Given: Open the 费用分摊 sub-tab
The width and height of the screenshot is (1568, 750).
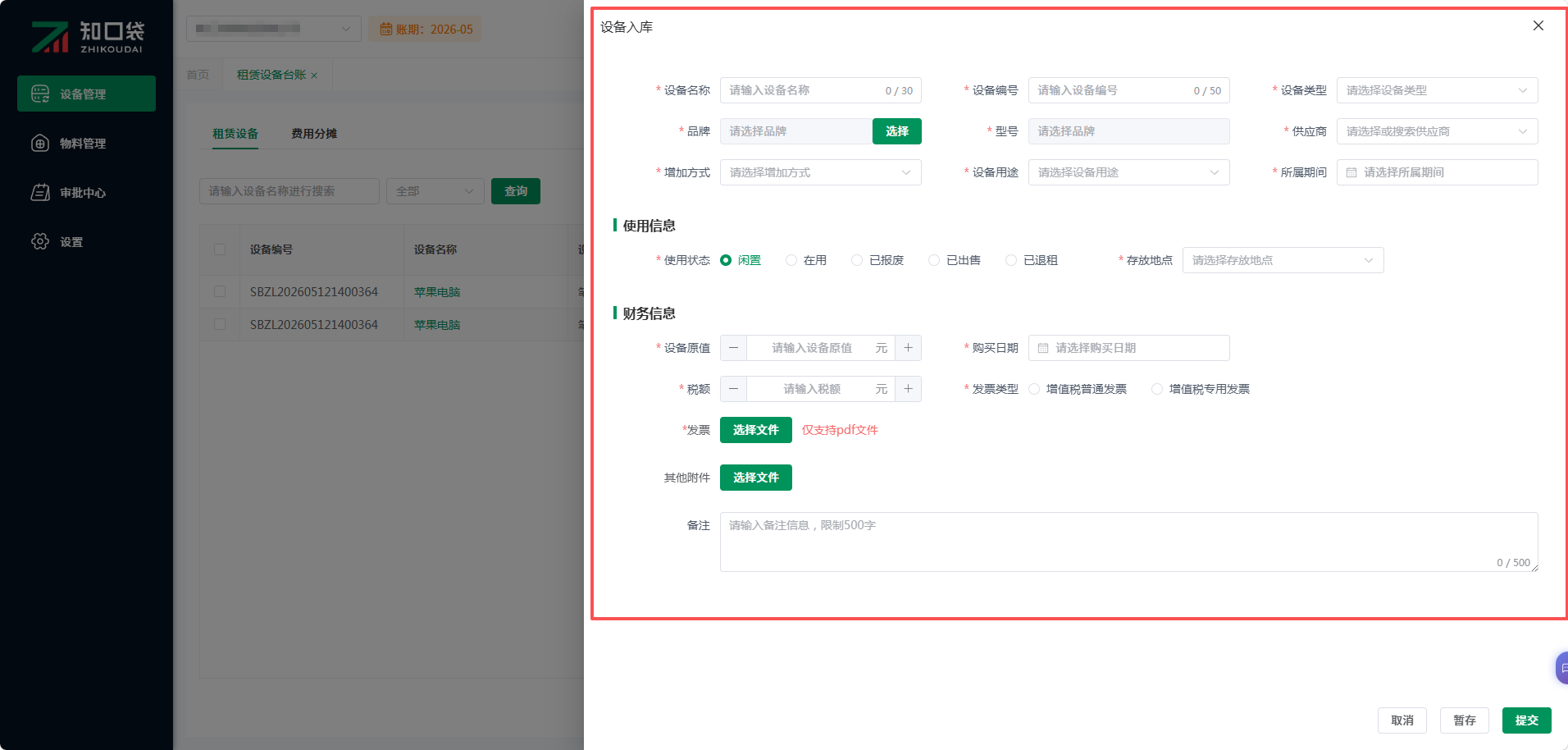Looking at the screenshot, I should coord(314,134).
